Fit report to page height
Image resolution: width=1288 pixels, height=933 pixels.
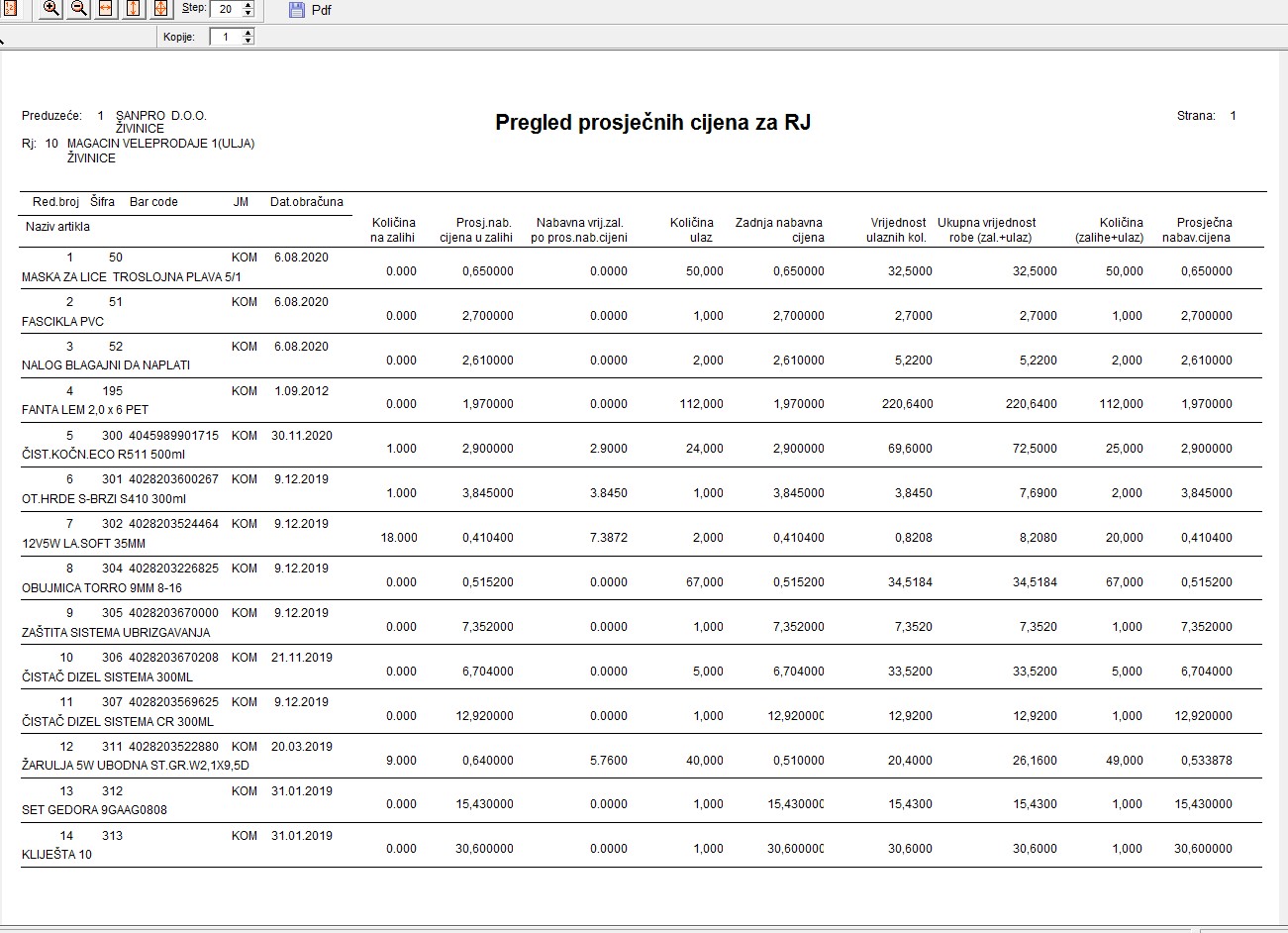pyautogui.click(x=134, y=9)
